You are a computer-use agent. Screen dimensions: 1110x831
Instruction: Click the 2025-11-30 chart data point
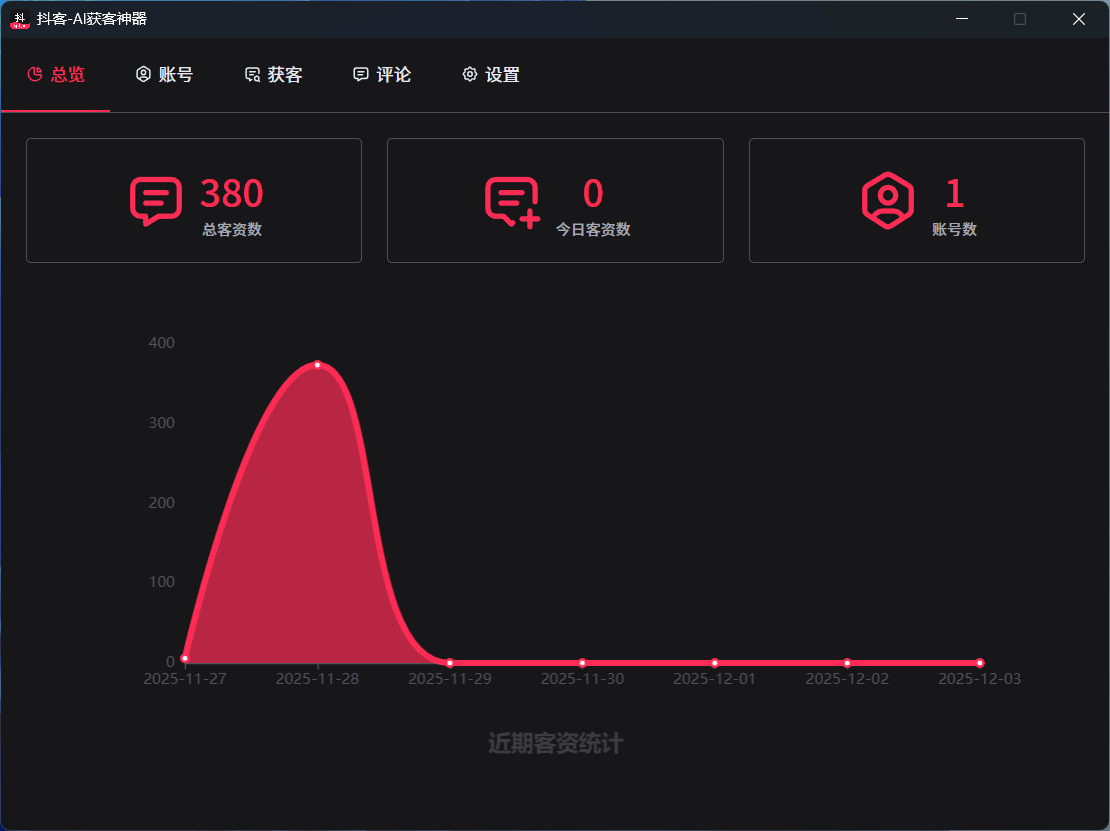click(582, 663)
